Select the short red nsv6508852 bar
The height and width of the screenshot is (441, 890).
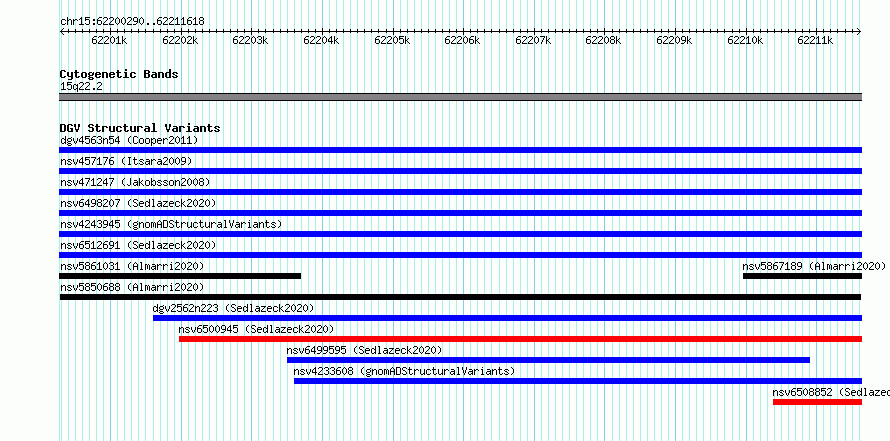tap(817, 402)
